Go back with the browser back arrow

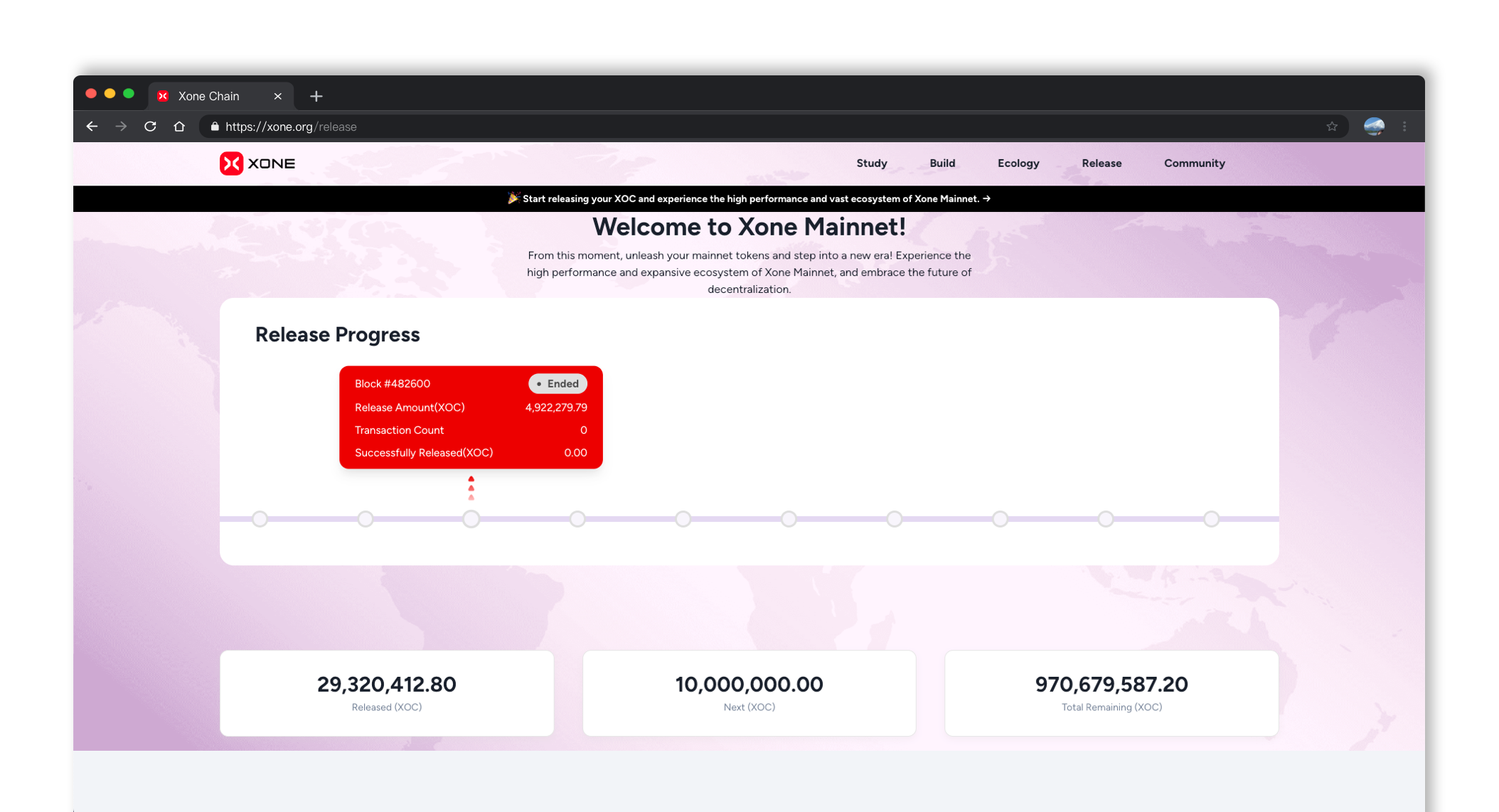click(92, 127)
